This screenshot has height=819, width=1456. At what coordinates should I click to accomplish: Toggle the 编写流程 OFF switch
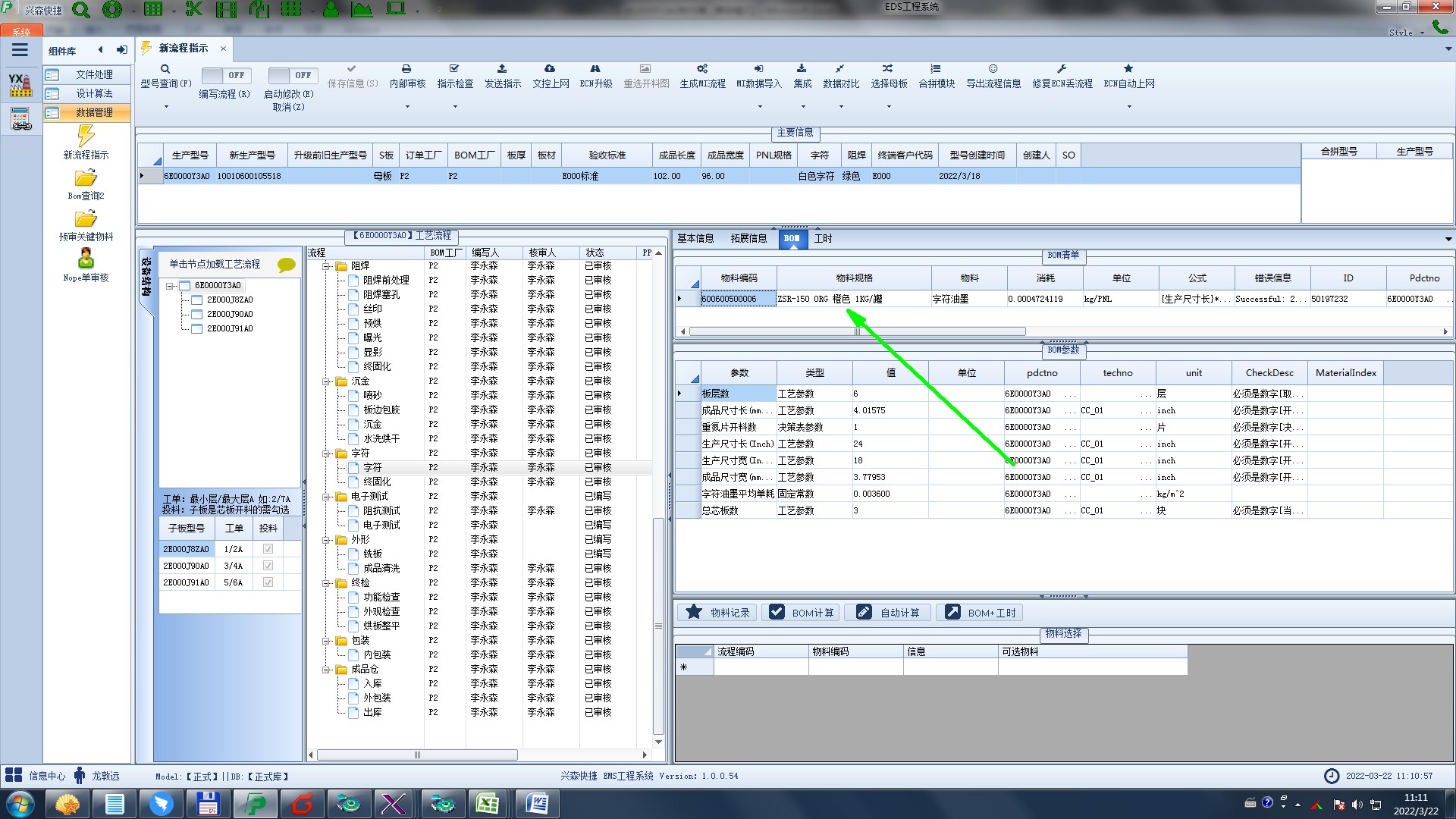point(224,75)
